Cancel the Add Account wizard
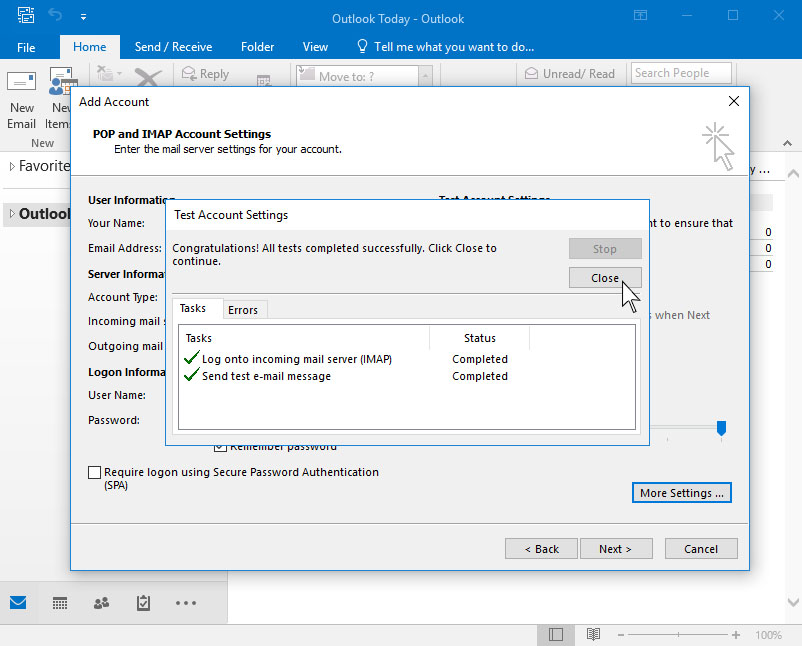This screenshot has width=802, height=646. 701,549
